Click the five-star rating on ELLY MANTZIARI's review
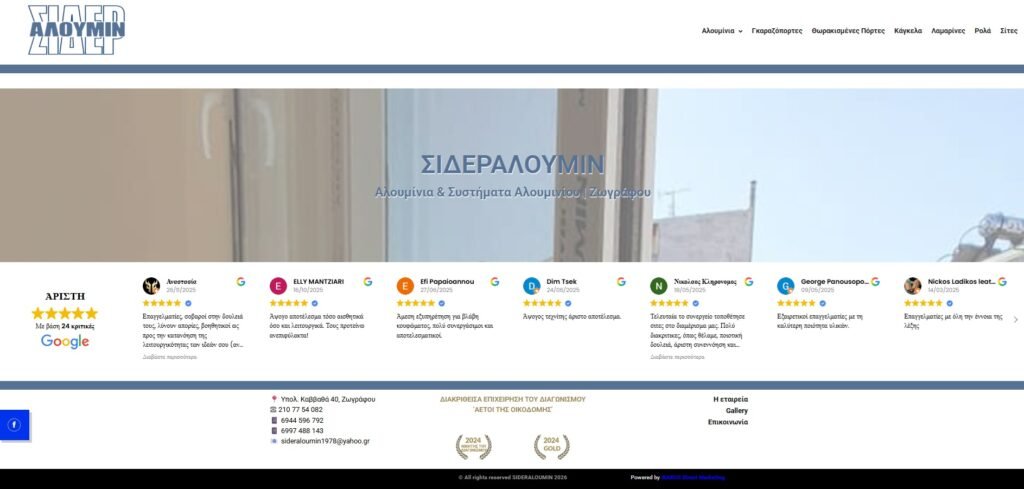Screen dimensions: 1024x489 [289, 303]
